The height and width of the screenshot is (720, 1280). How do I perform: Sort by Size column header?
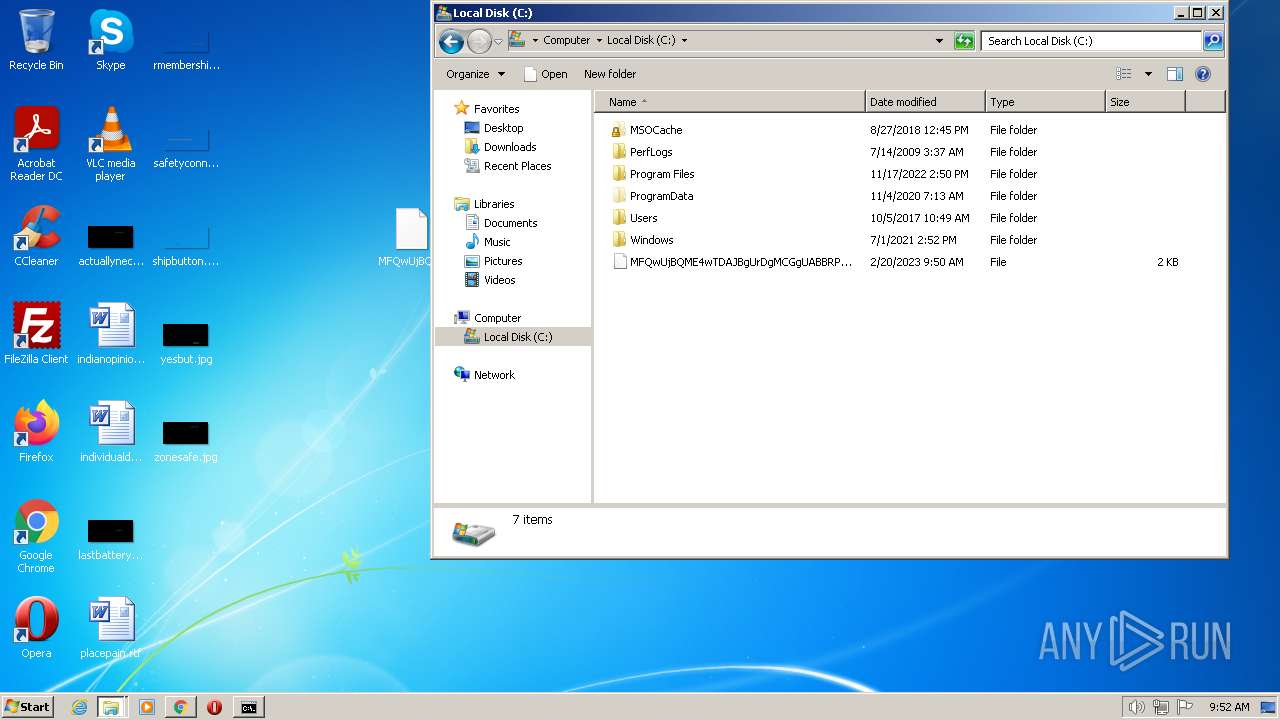[x=1145, y=102]
